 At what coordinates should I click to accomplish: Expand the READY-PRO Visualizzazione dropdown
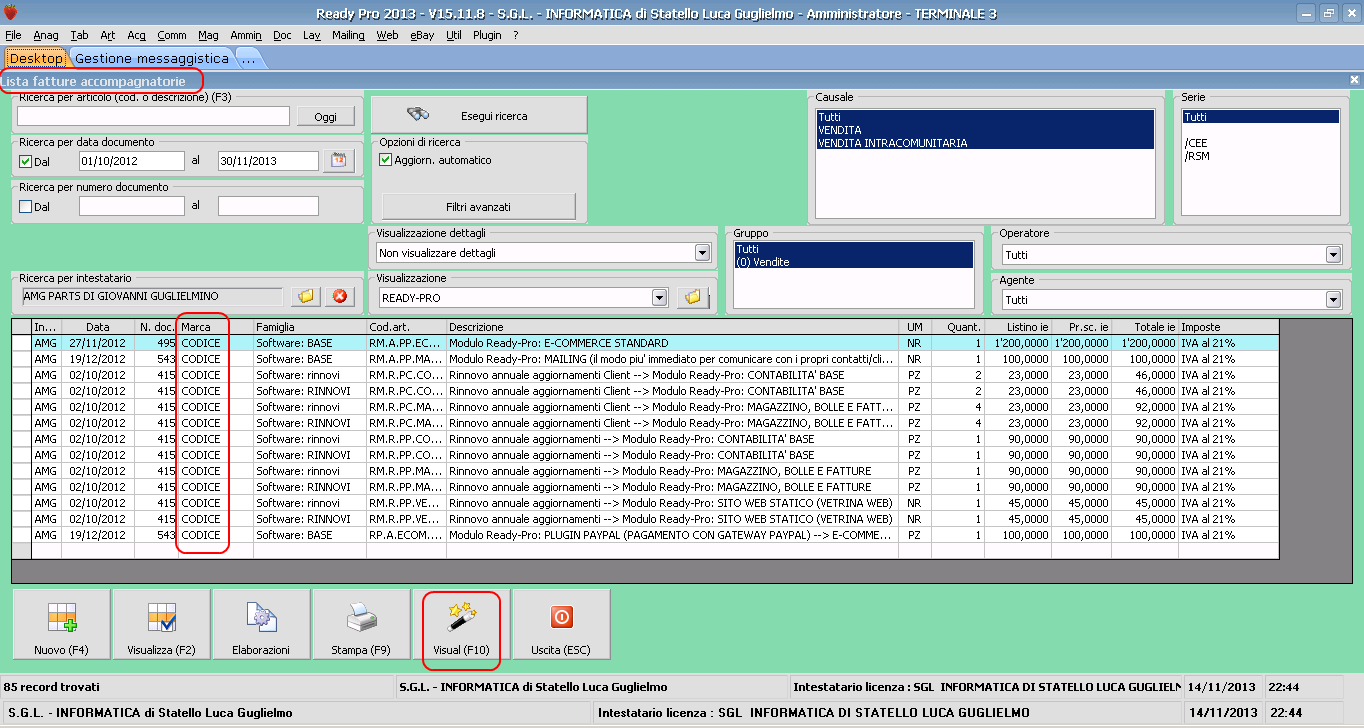click(659, 297)
